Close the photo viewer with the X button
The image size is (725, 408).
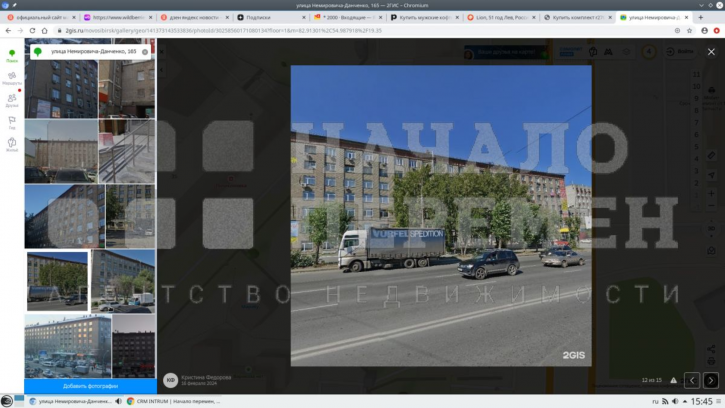[711, 52]
